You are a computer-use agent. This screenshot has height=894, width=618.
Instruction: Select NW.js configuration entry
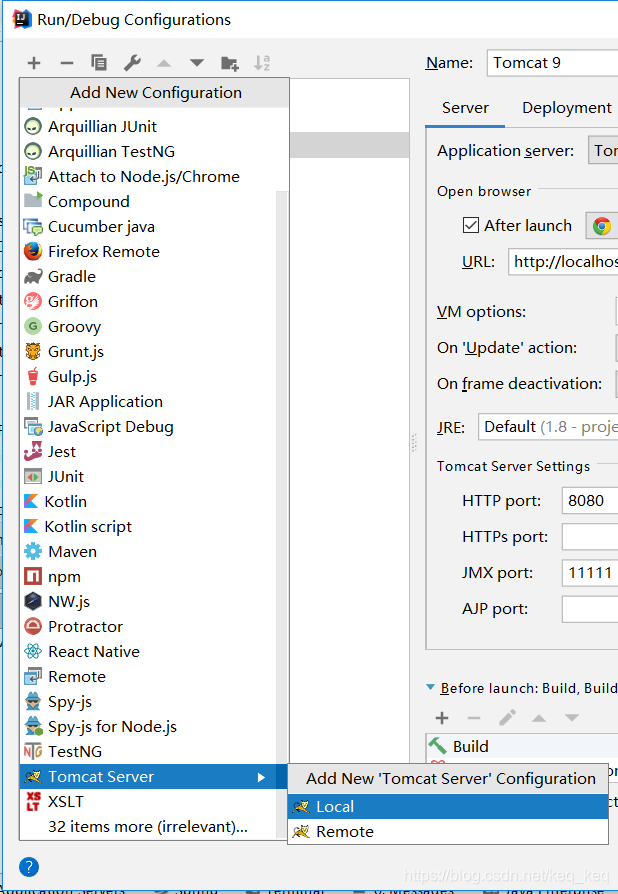[x=148, y=602]
